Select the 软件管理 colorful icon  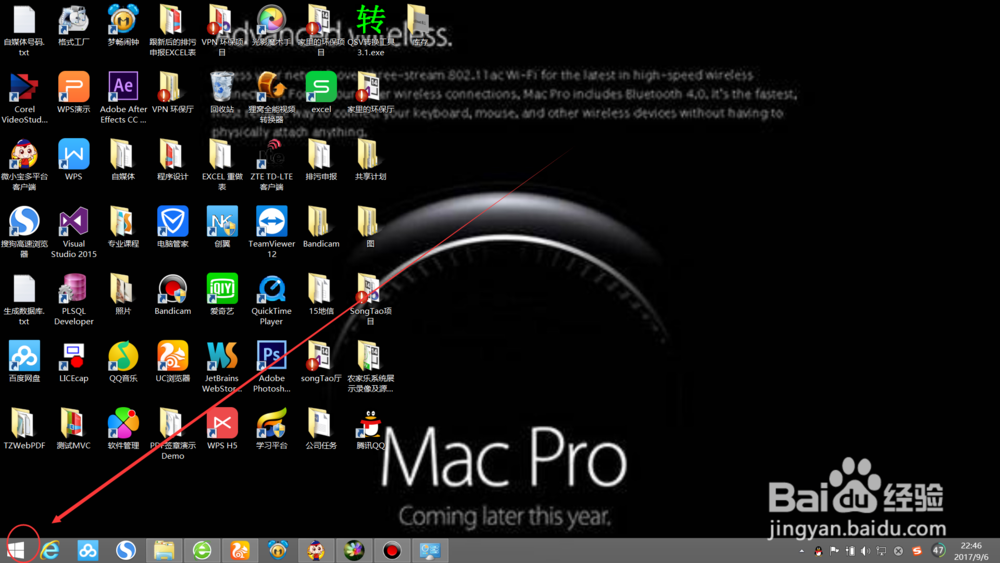click(123, 429)
